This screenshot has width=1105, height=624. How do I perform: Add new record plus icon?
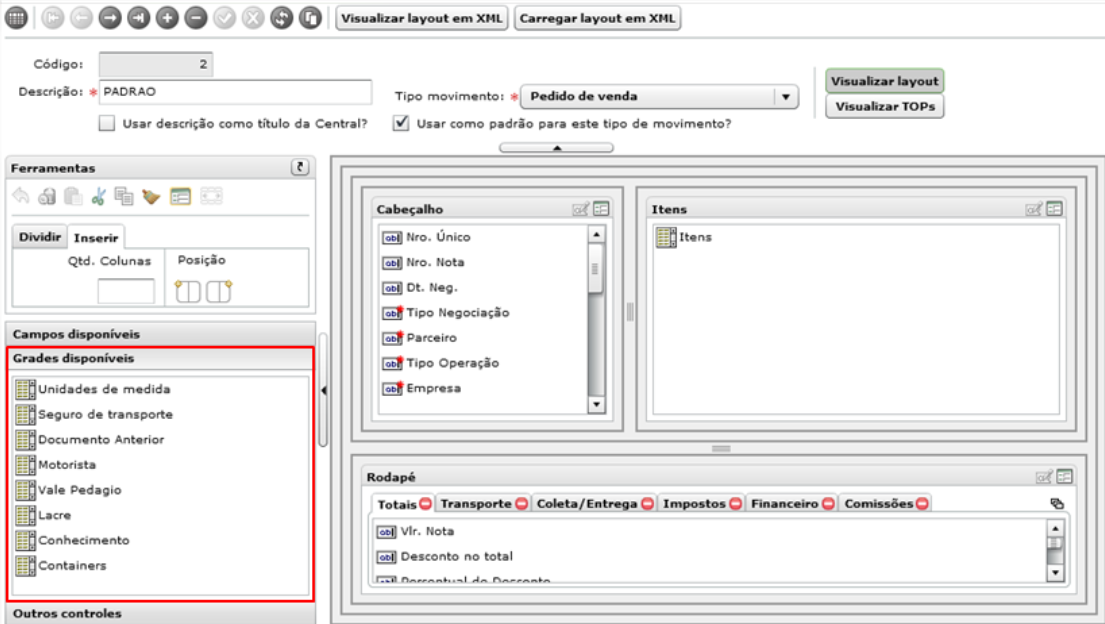tap(167, 18)
